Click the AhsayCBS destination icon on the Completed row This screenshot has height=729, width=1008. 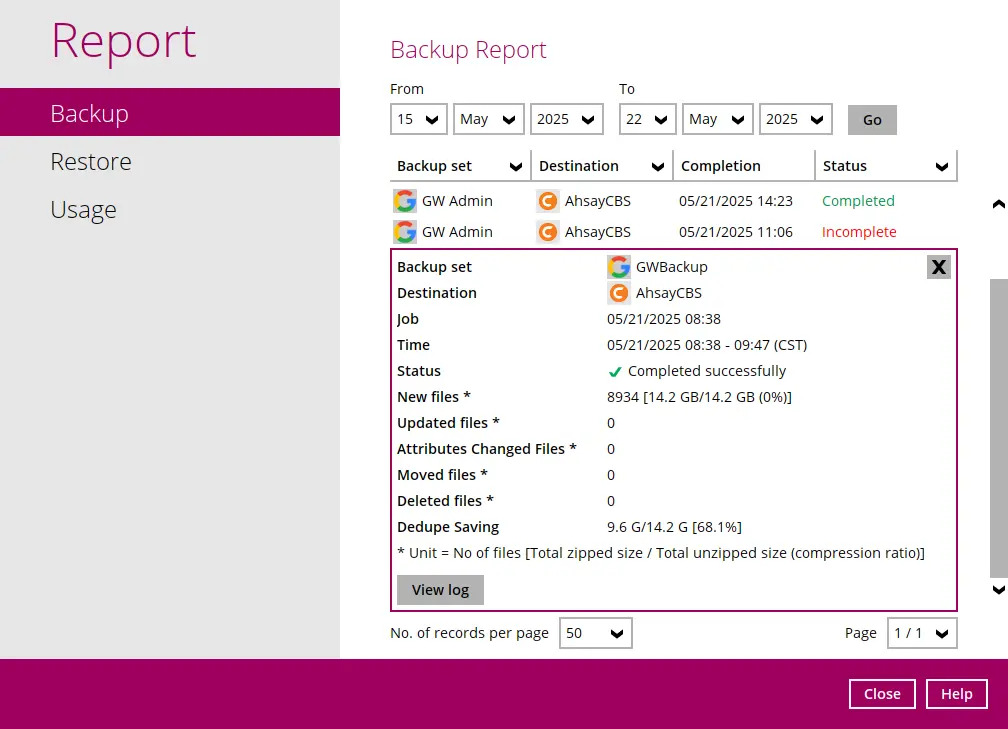pyautogui.click(x=548, y=201)
